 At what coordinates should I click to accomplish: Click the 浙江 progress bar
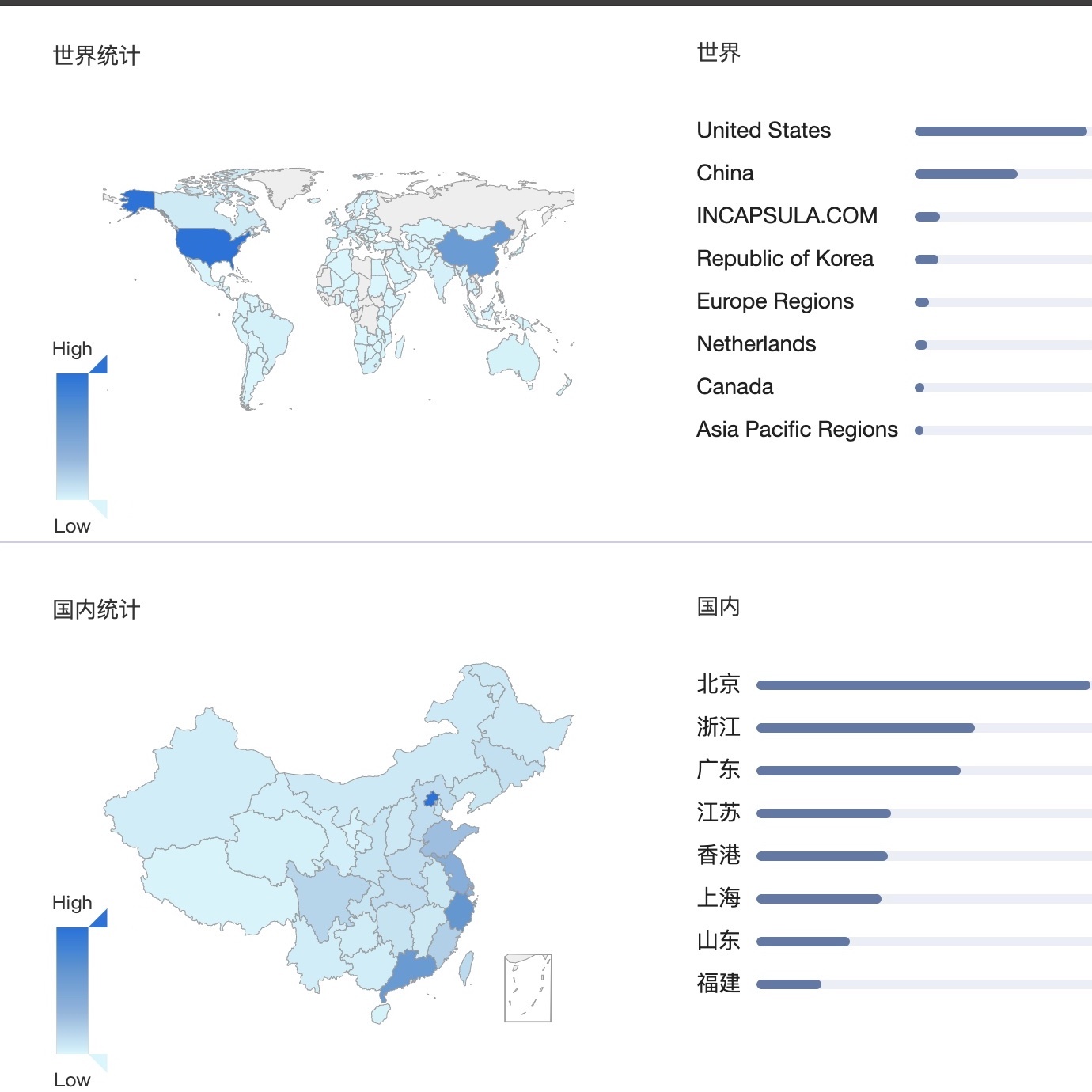pyautogui.click(x=924, y=728)
